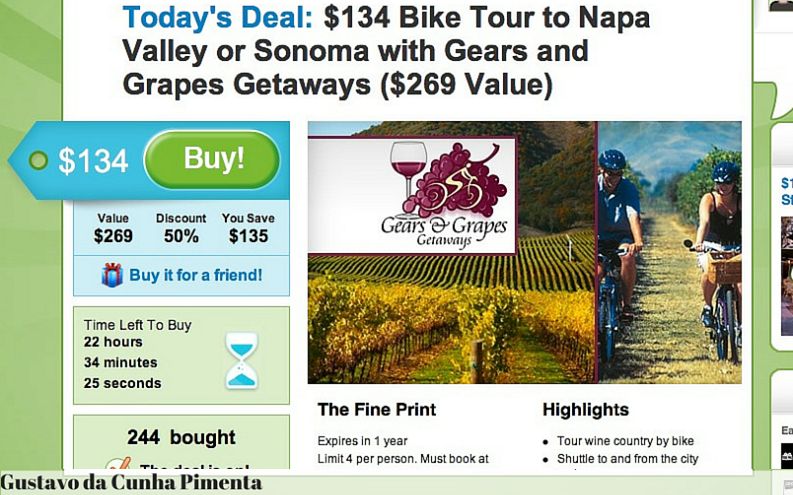Click the gift box icon

point(112,275)
